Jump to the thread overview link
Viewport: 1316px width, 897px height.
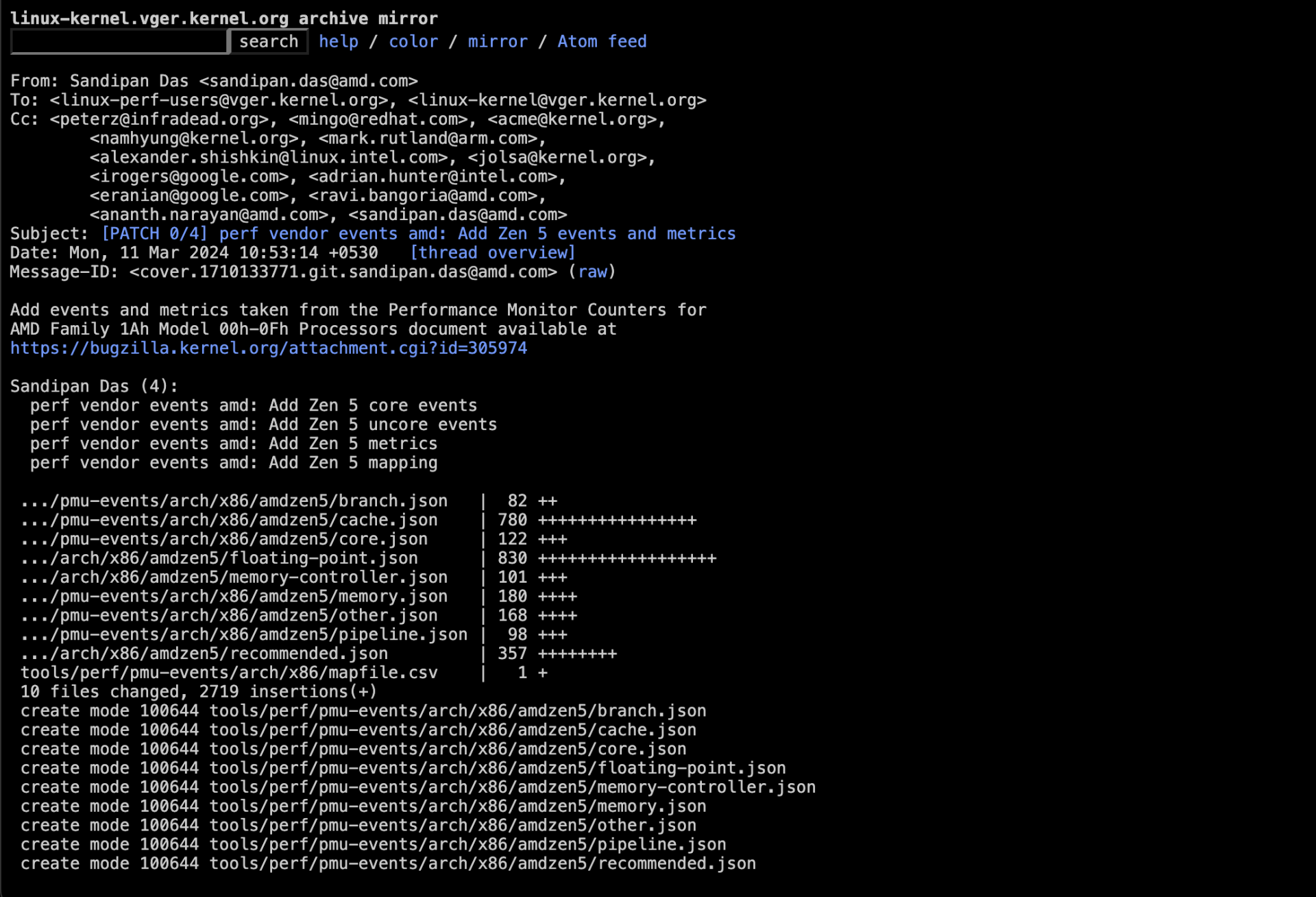click(492, 253)
